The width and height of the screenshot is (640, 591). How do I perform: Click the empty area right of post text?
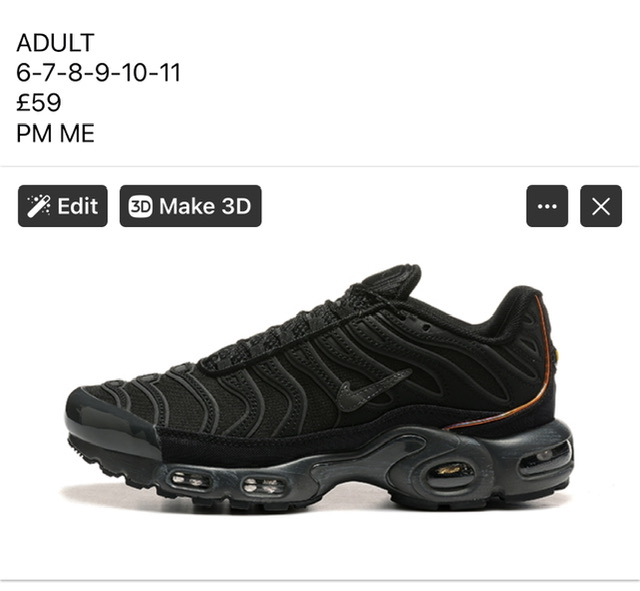pyautogui.click(x=408, y=86)
